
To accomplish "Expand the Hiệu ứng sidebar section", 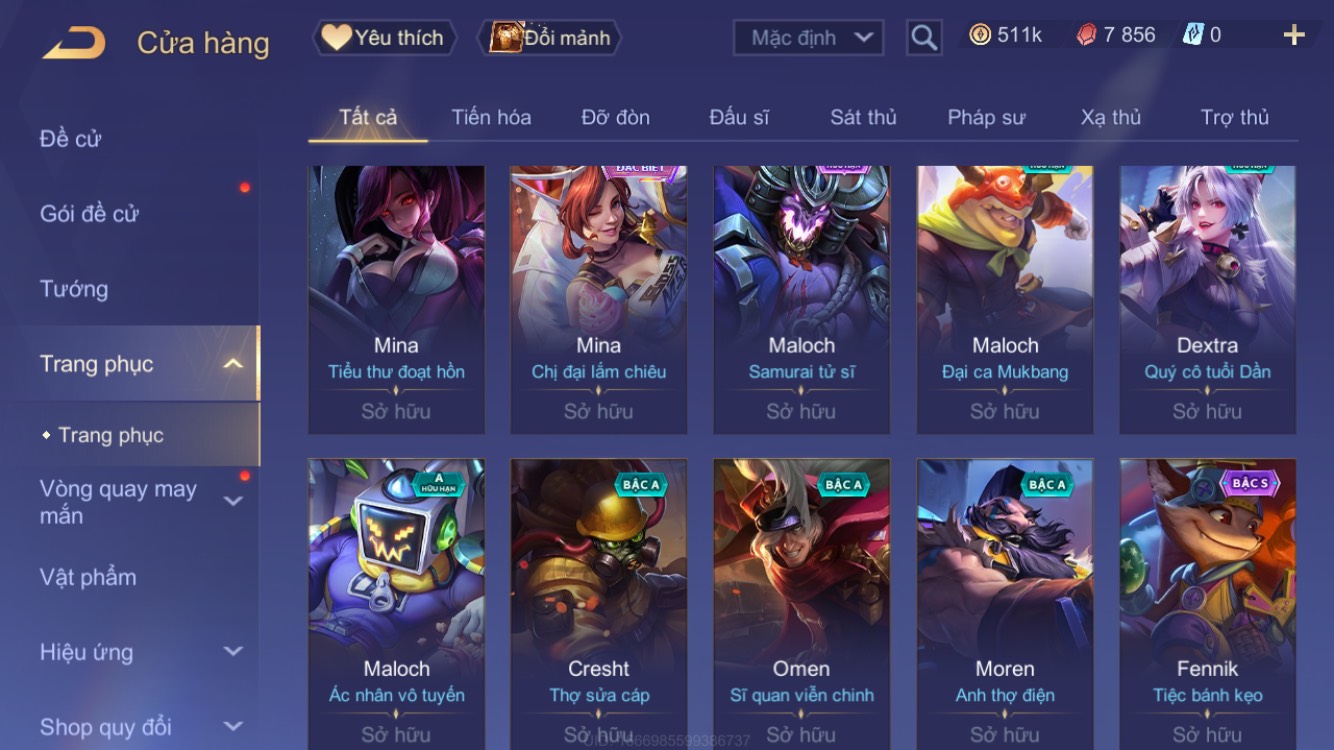I will click(233, 651).
